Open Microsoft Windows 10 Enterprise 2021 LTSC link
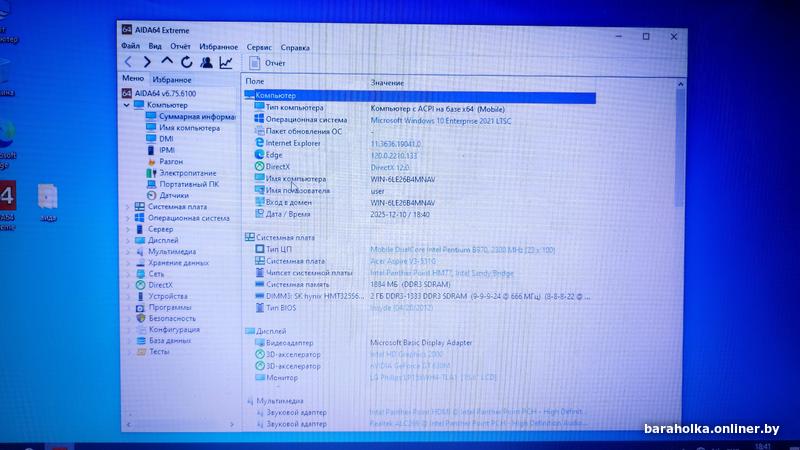Screen dimensions: 800x450 click(x=440, y=121)
